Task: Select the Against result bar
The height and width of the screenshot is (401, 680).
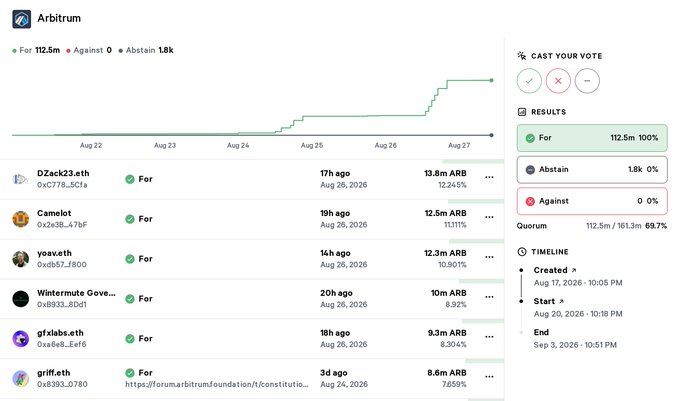Action: pos(592,201)
